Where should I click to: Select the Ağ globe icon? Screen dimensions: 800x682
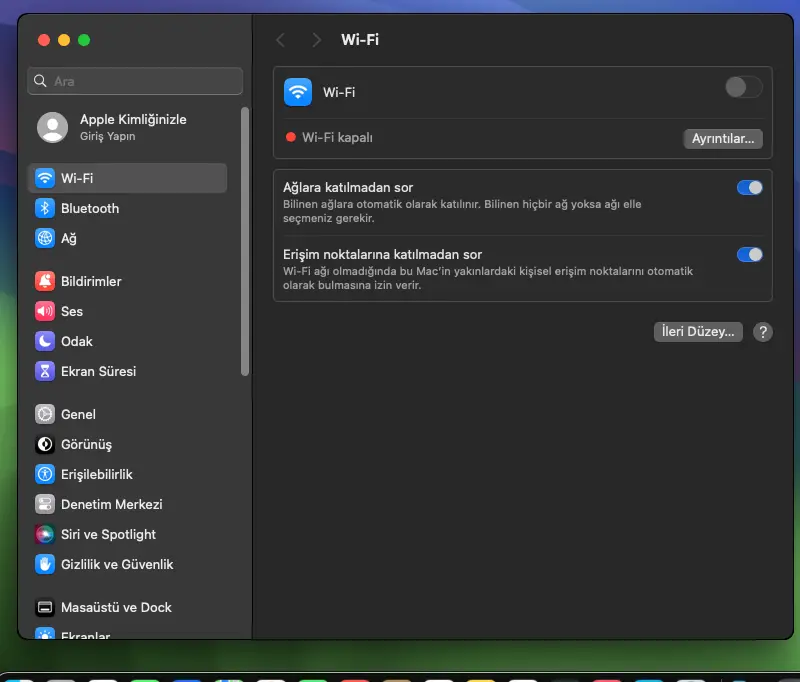(45, 238)
